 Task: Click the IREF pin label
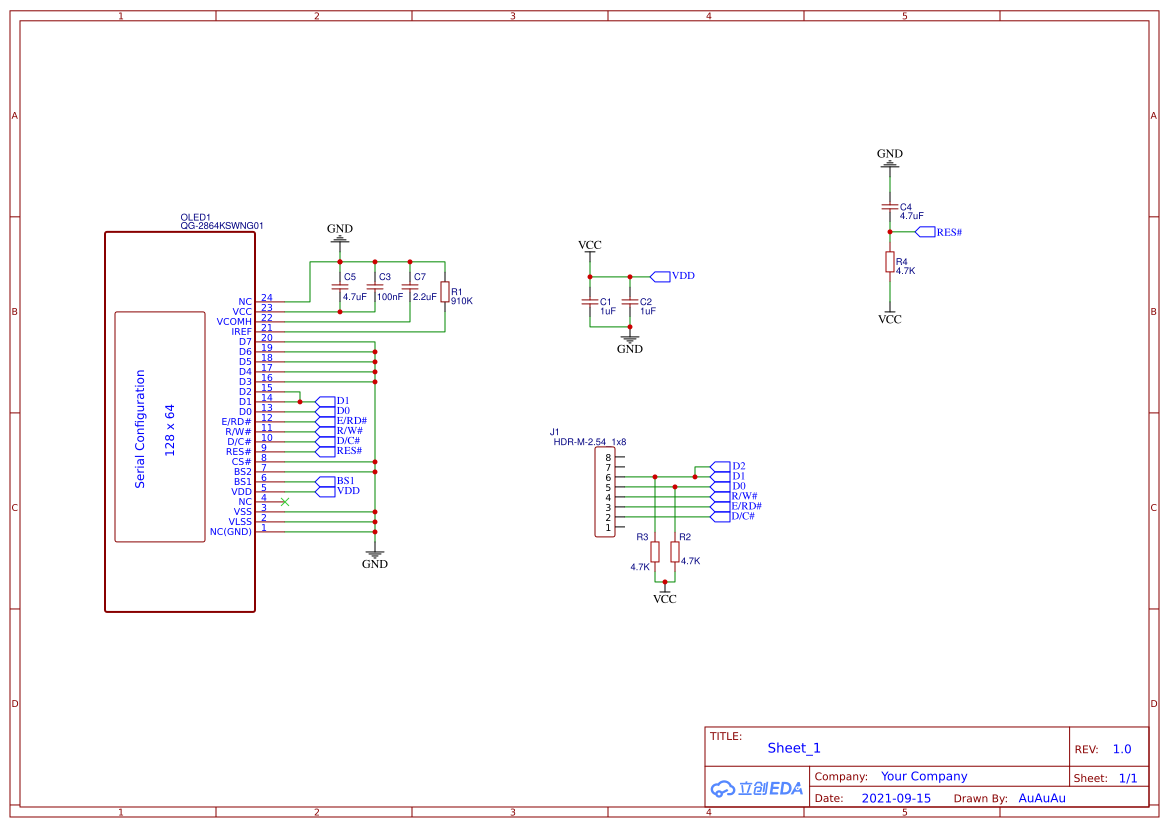tap(242, 332)
